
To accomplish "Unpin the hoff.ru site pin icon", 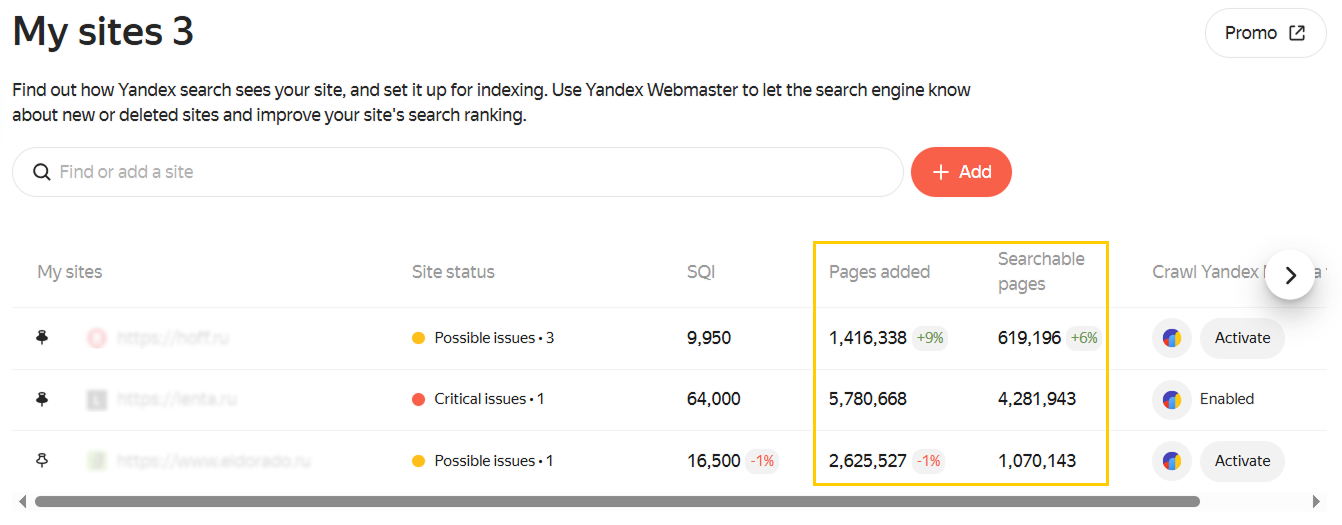I will [x=42, y=338].
